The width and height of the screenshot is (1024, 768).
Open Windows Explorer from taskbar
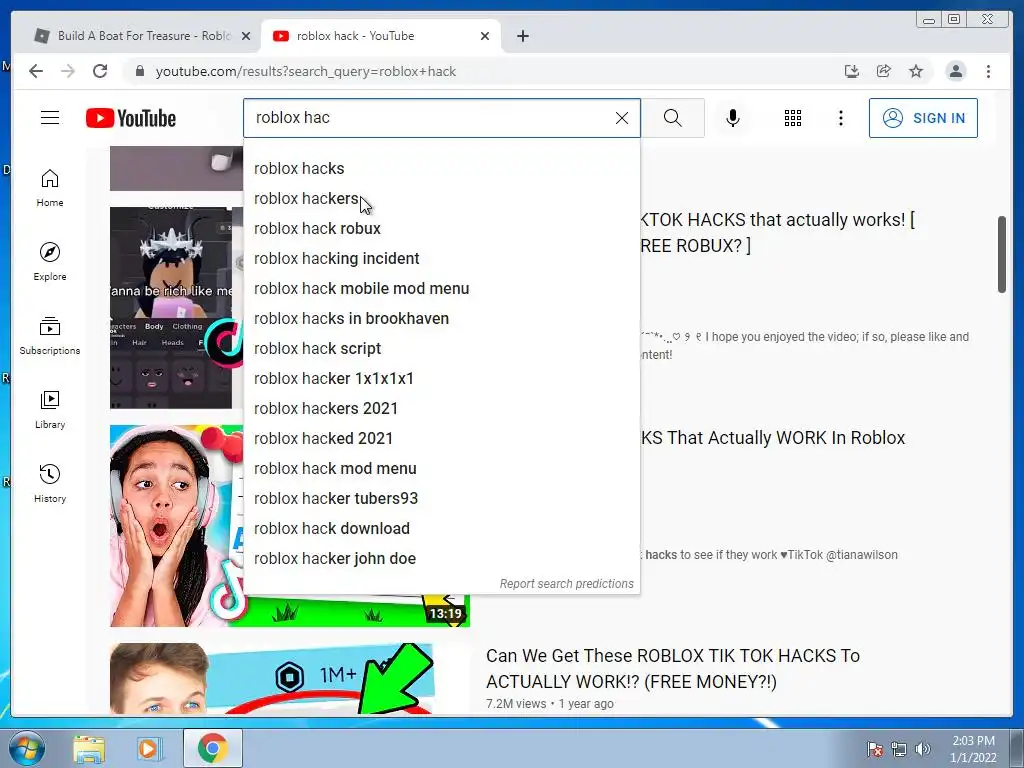tap(89, 748)
